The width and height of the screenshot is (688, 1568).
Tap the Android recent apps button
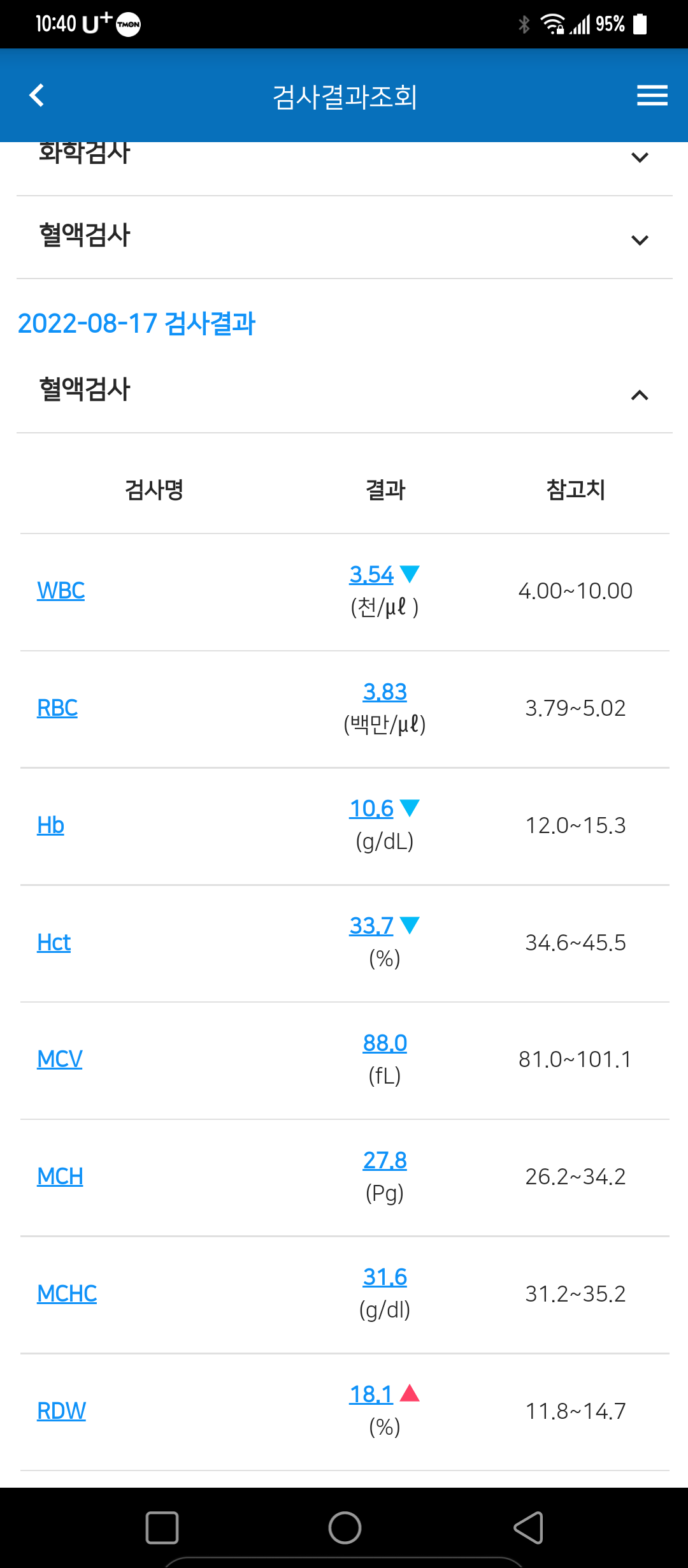tap(162, 1528)
